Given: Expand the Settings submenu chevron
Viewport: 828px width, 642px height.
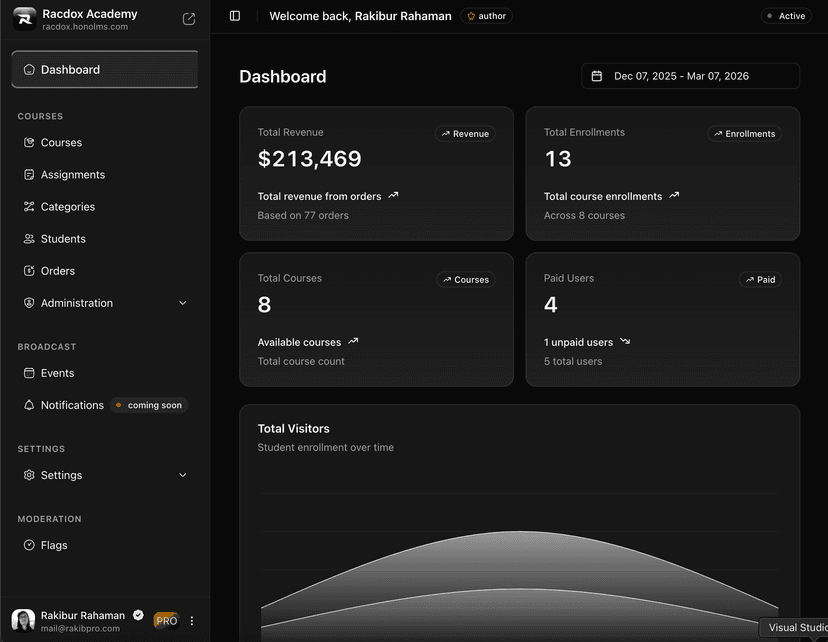Looking at the screenshot, I should [183, 475].
